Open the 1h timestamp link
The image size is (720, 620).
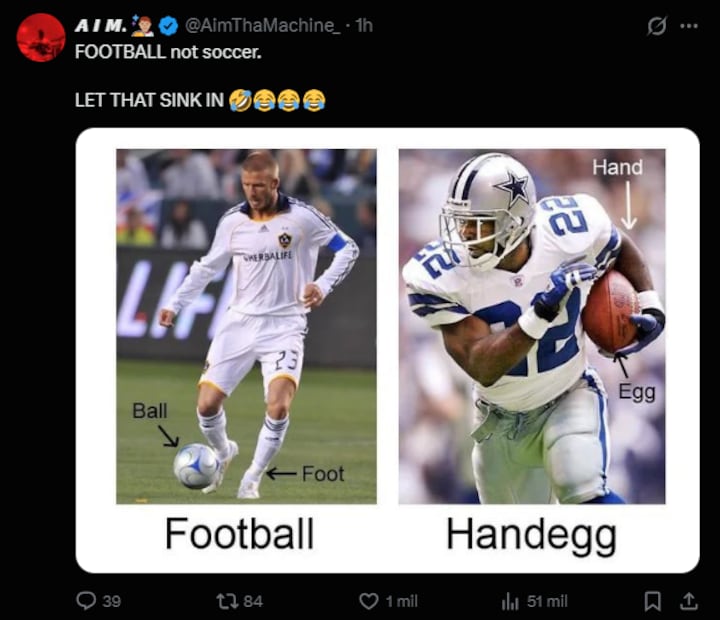tap(364, 26)
